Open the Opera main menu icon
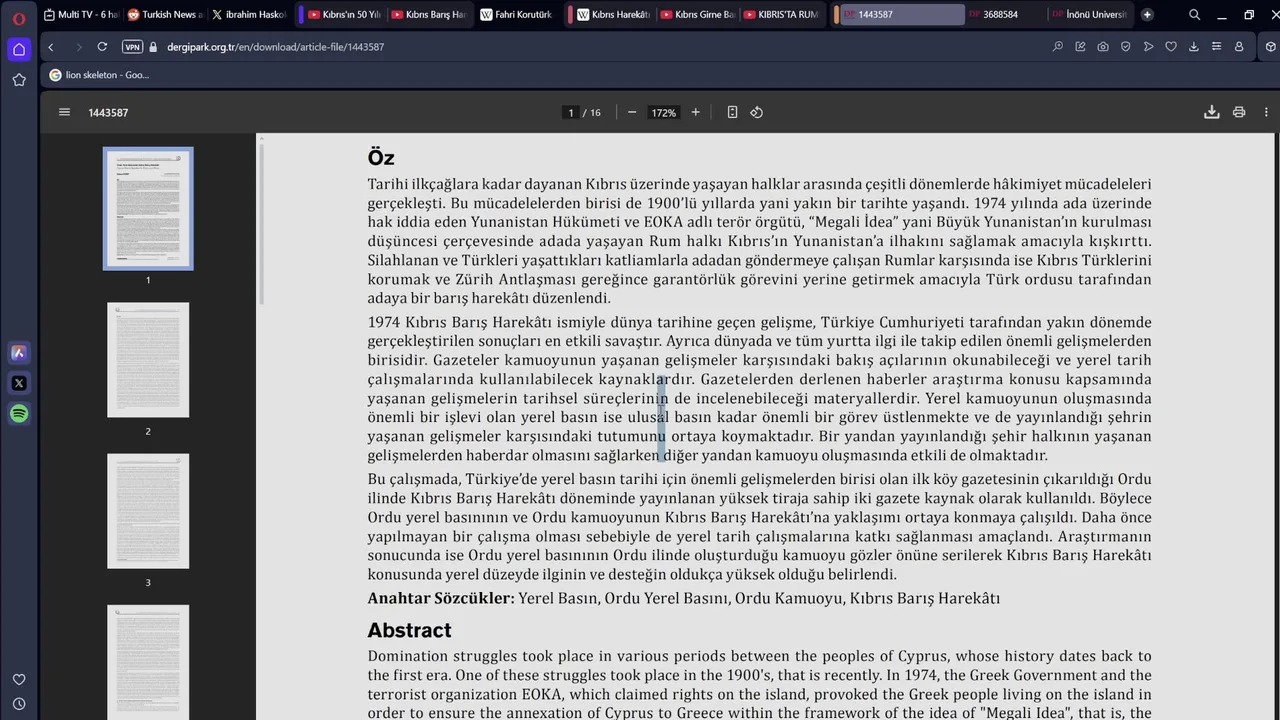The height and width of the screenshot is (720, 1280). tap(19, 18)
